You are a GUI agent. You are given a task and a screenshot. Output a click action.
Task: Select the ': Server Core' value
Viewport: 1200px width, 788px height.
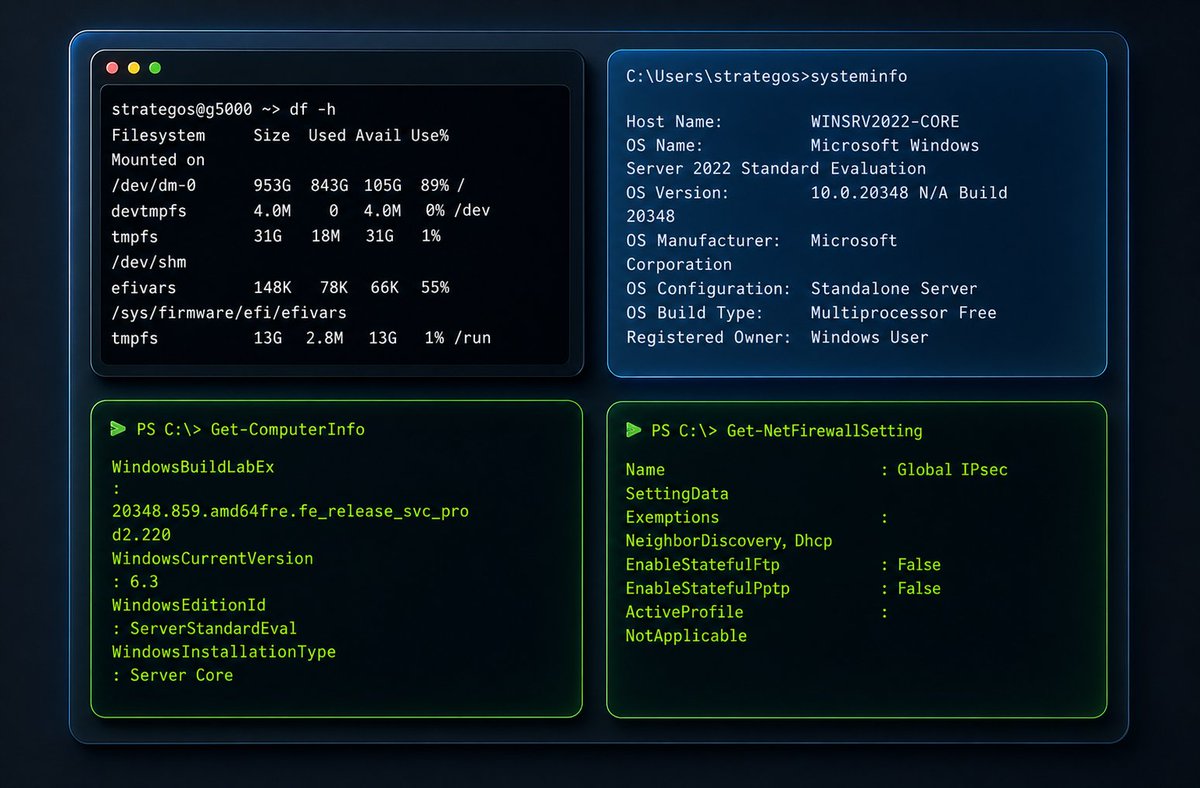[x=172, y=676]
